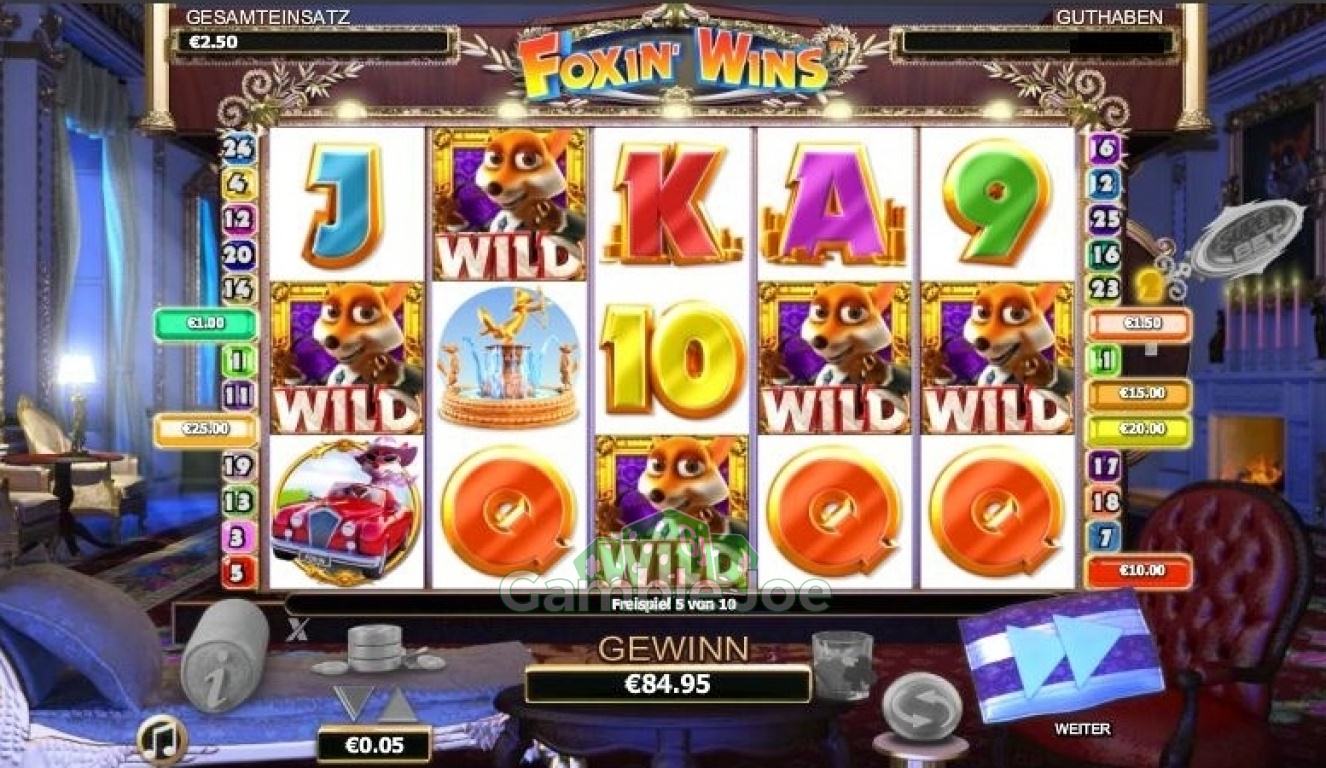Image resolution: width=1326 pixels, height=768 pixels.
Task: Increase coin value with up arrow
Action: click(x=397, y=703)
